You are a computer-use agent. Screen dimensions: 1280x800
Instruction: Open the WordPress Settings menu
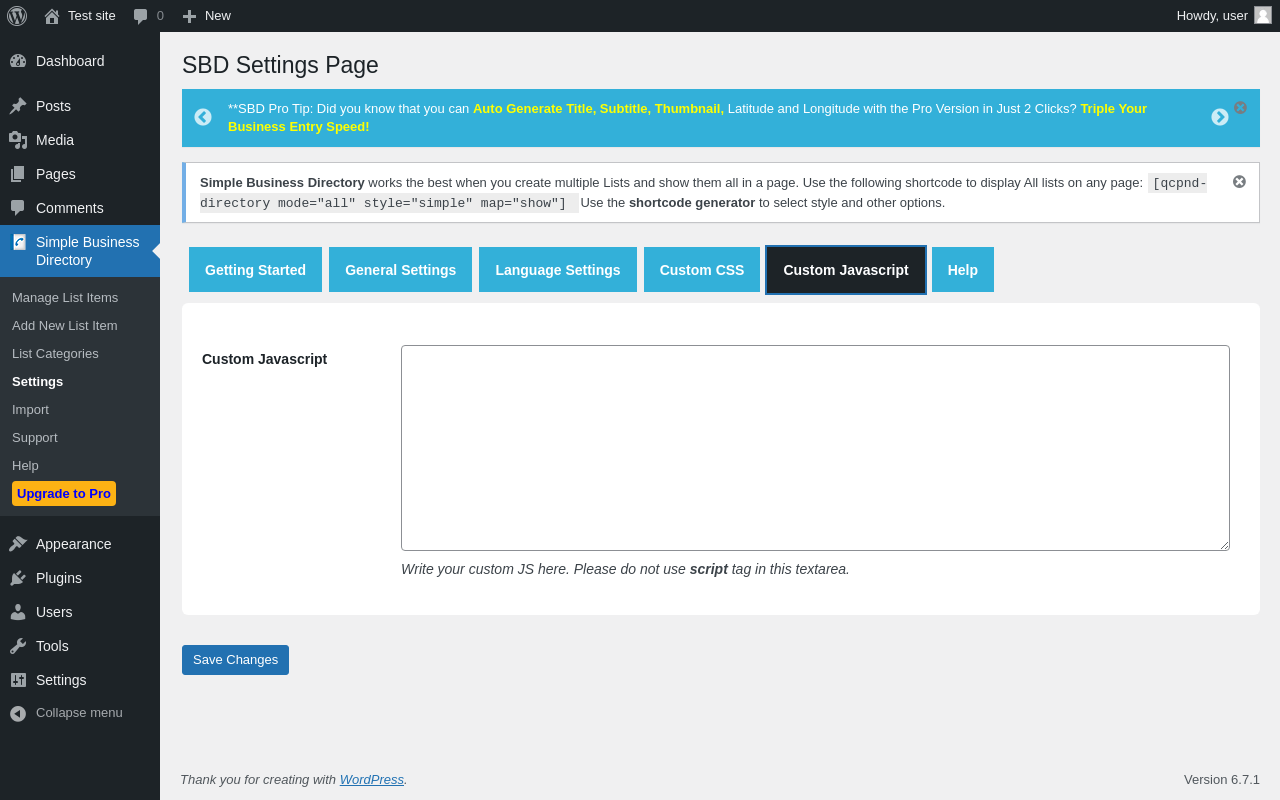click(80, 680)
